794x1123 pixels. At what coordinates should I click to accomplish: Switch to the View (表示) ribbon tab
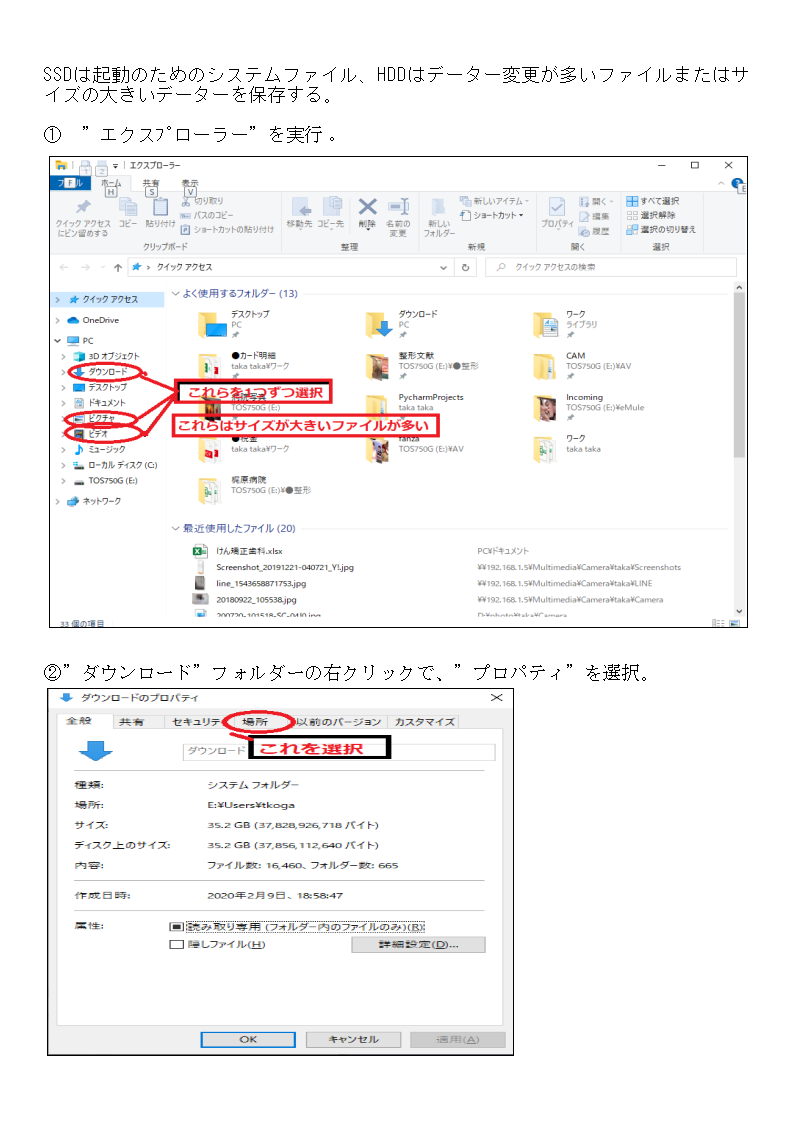tap(190, 184)
